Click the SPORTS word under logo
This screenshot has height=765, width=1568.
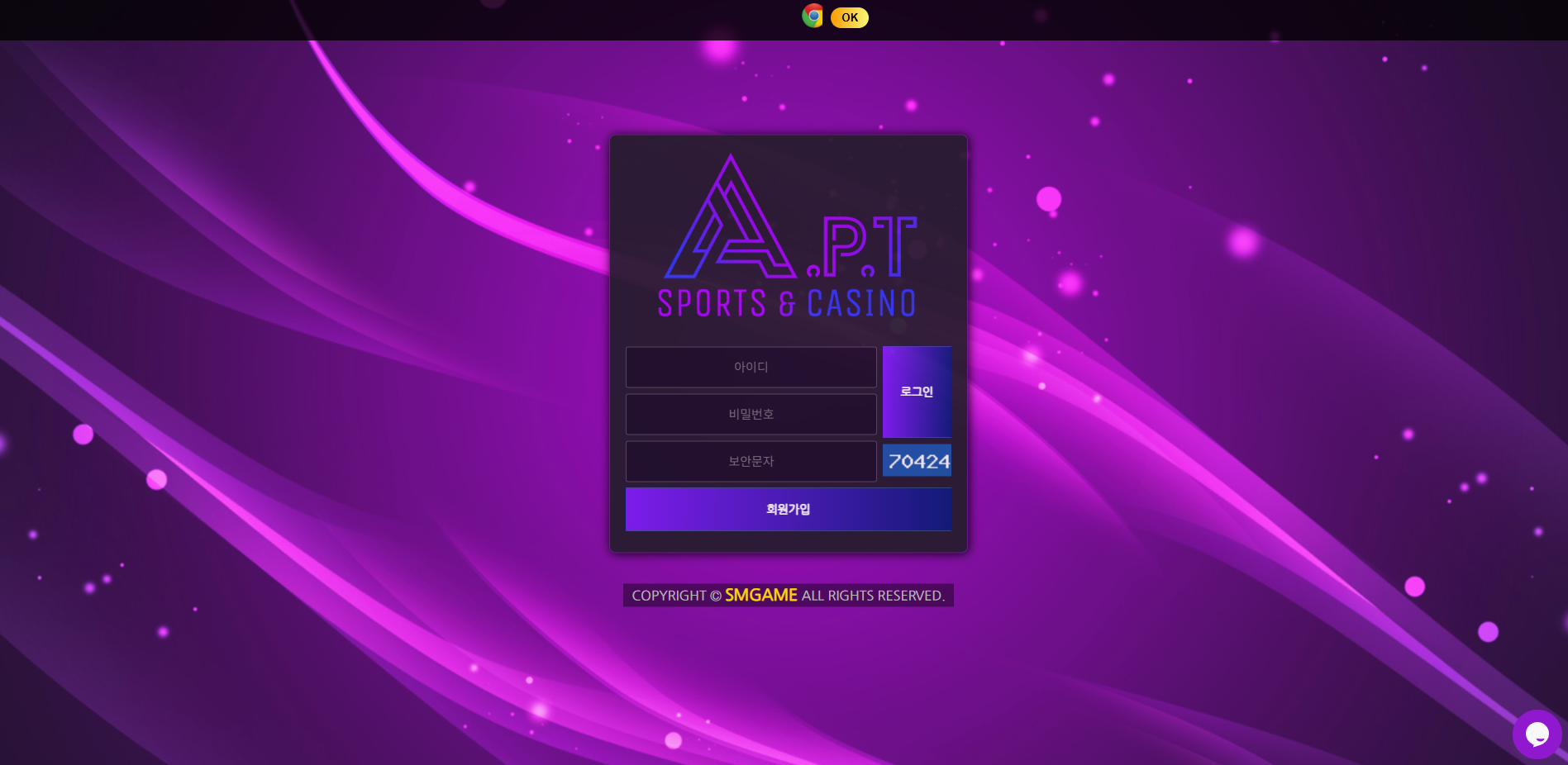click(712, 303)
